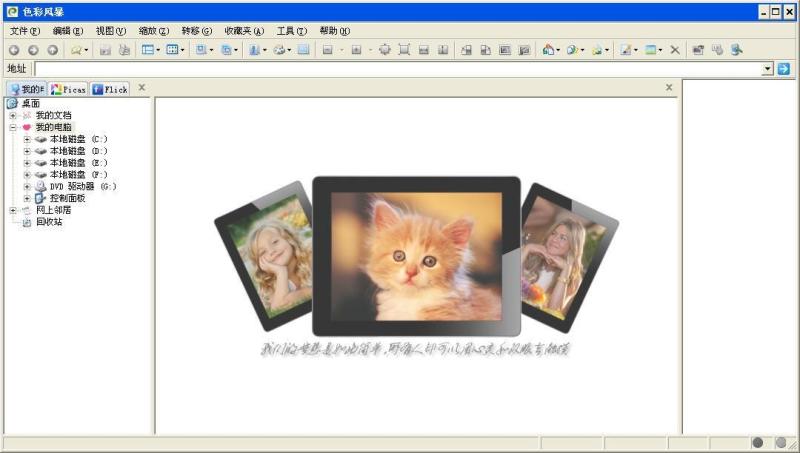Screen dimensions: 800x453
Task: Click the blue Go arrow beside address bar
Action: point(784,68)
